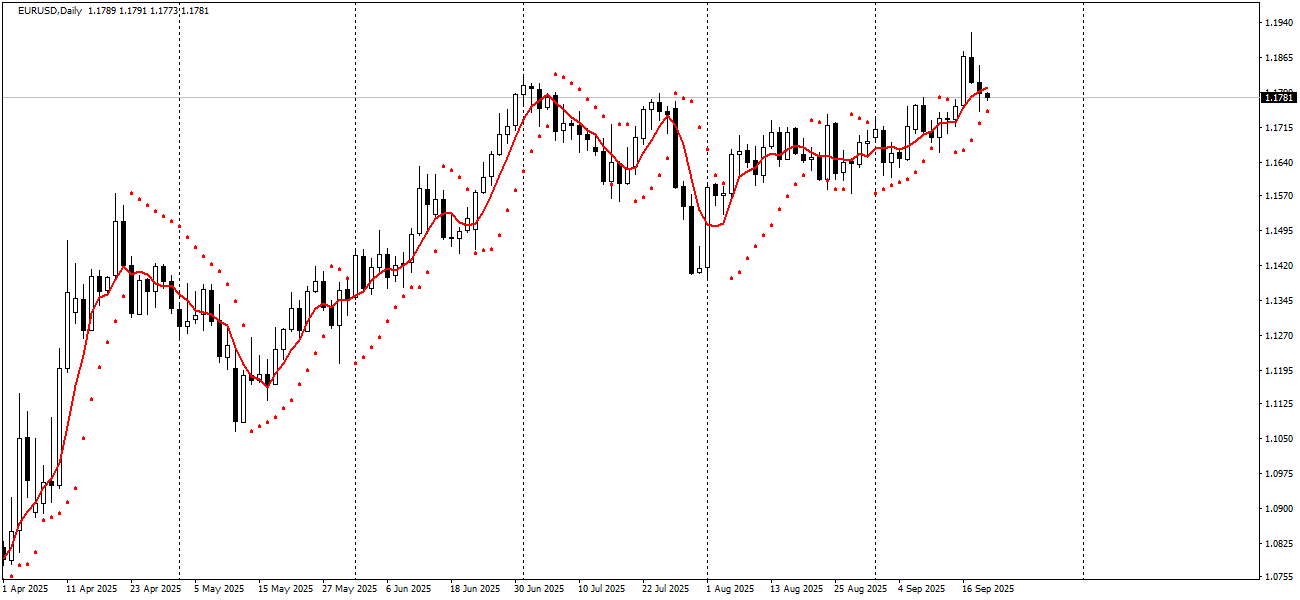Click the 1 Aug 2025 date label
1300x600 pixels.
pyautogui.click(x=730, y=589)
